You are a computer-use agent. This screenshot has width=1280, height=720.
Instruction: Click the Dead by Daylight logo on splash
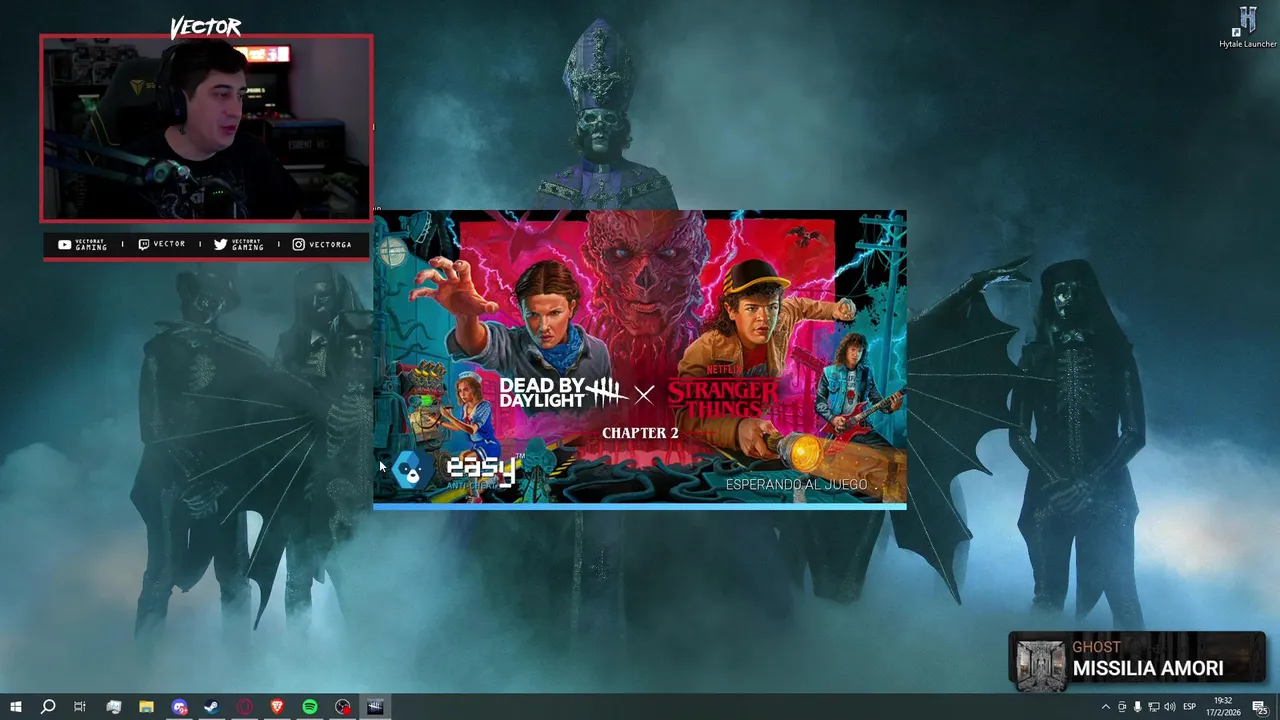562,393
